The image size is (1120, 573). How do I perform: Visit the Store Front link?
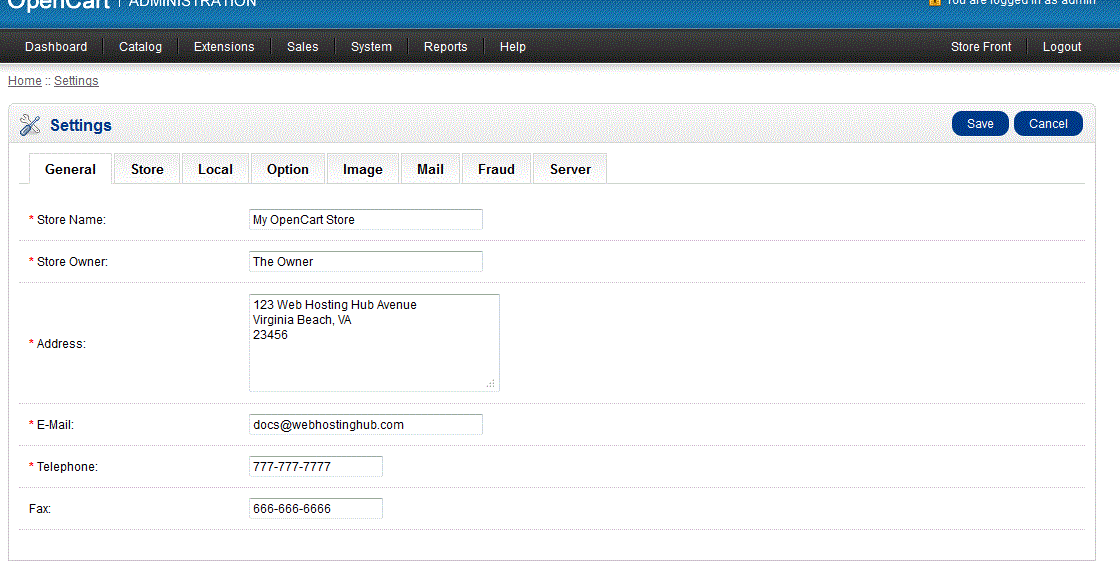coord(981,47)
